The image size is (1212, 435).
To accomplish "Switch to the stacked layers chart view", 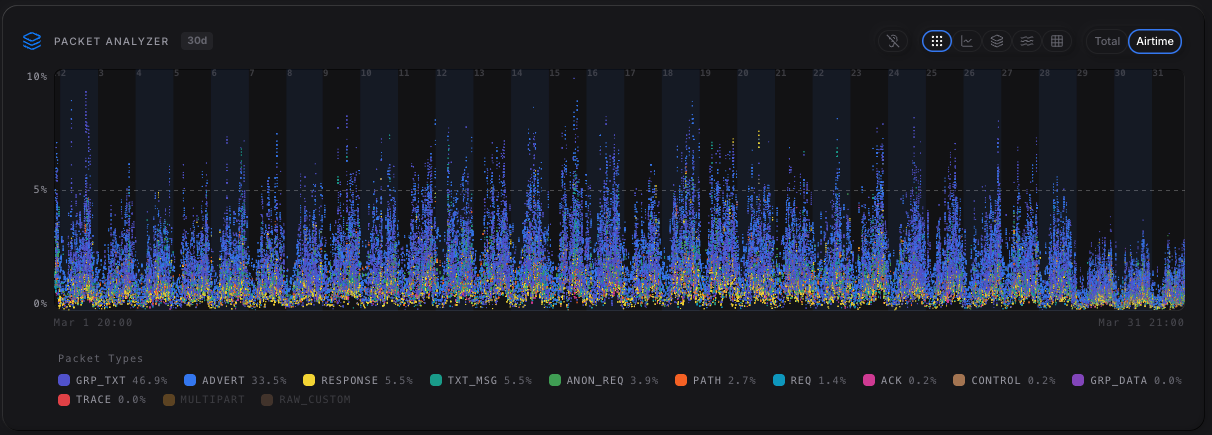I will 997,41.
